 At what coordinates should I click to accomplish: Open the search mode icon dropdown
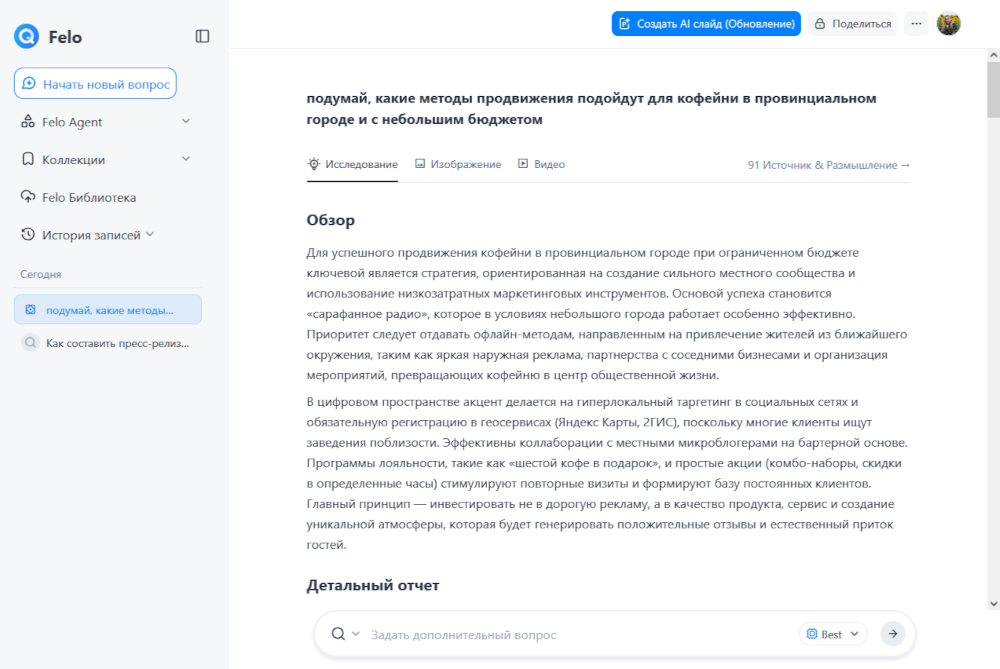click(x=345, y=634)
